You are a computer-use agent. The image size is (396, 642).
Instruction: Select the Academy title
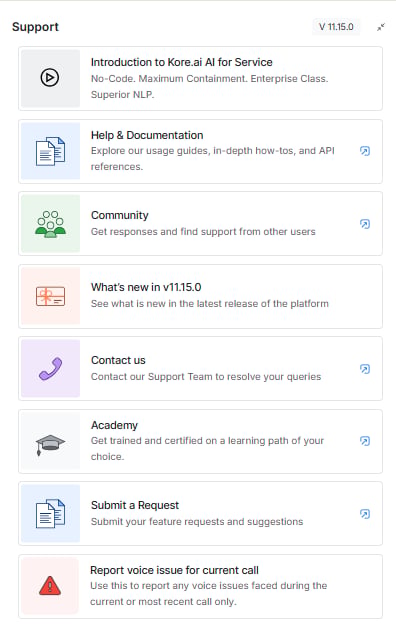(114, 425)
